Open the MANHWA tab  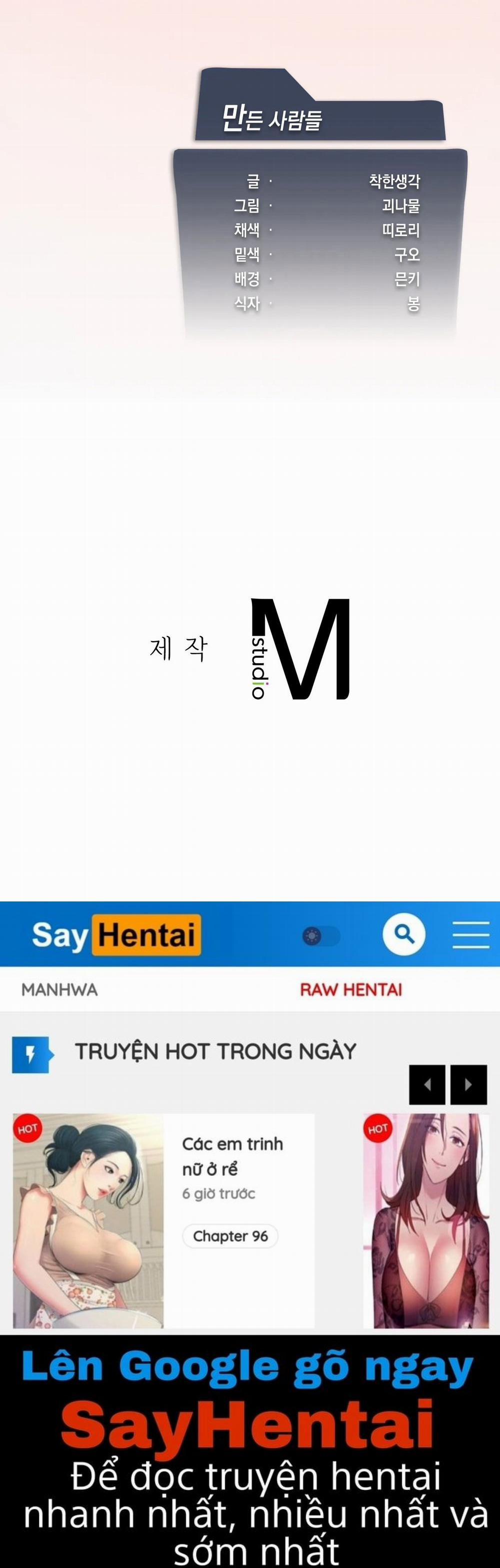pos(59,989)
